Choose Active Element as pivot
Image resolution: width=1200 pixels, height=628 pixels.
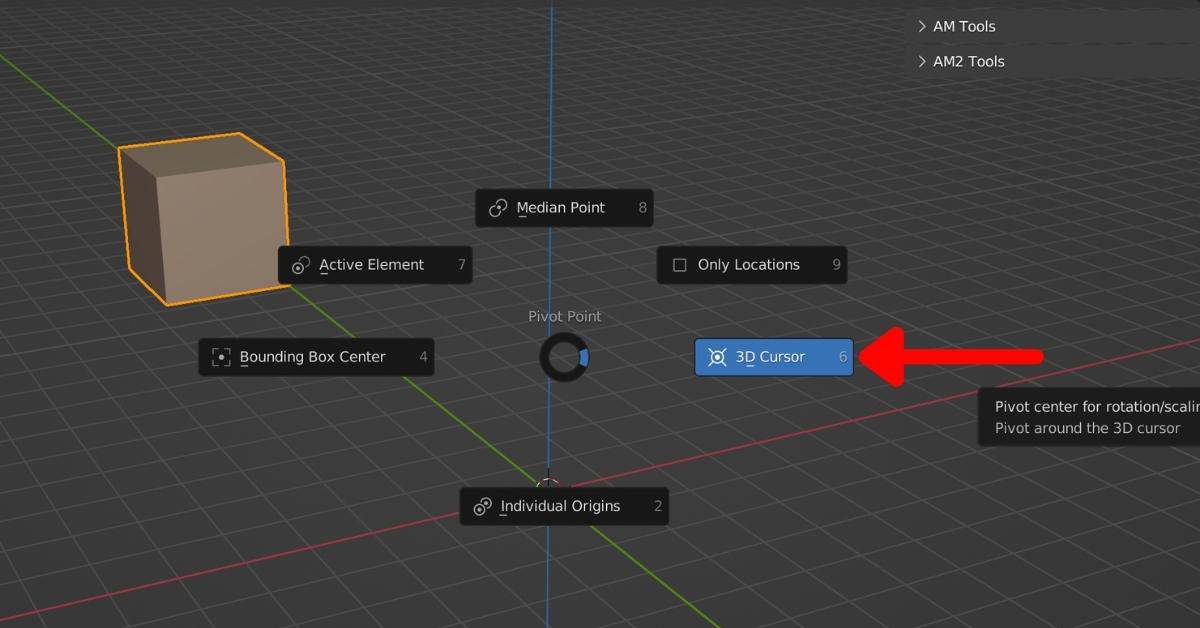[372, 265]
